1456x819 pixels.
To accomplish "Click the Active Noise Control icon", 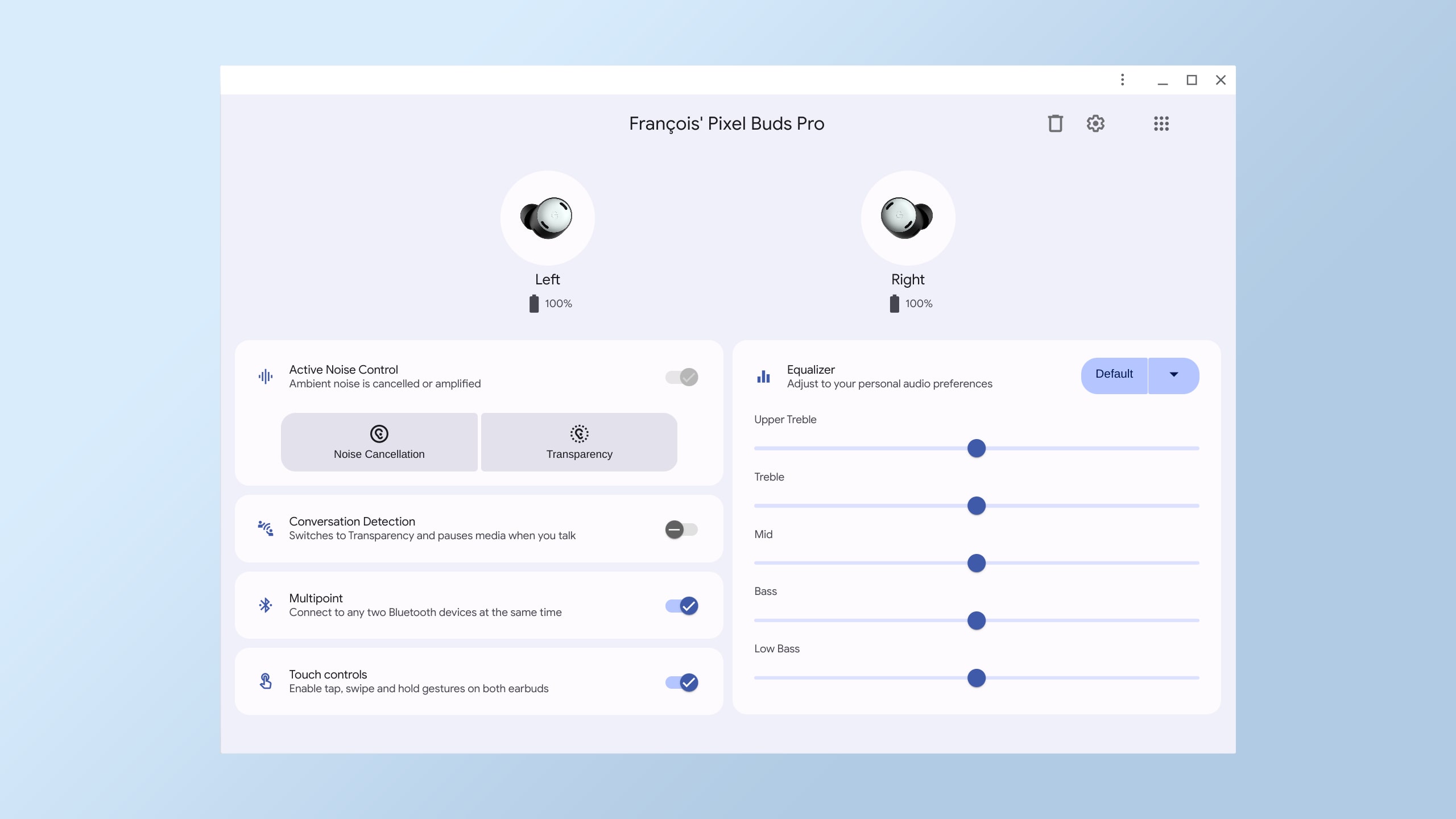I will pos(265,376).
